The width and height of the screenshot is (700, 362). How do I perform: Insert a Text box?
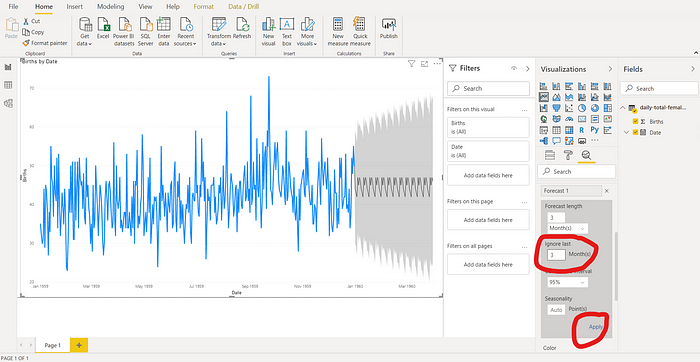287,32
